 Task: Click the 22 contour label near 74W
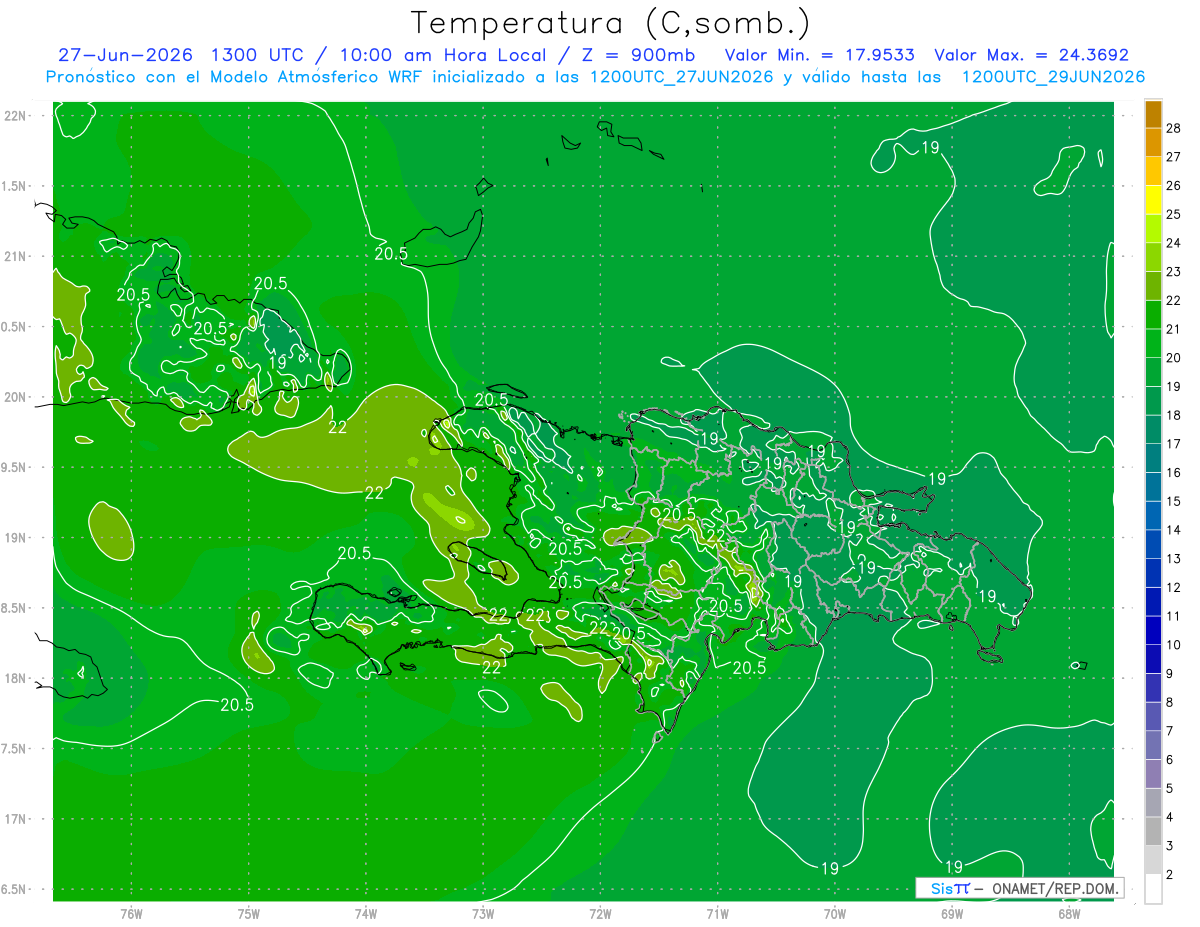pyautogui.click(x=375, y=492)
